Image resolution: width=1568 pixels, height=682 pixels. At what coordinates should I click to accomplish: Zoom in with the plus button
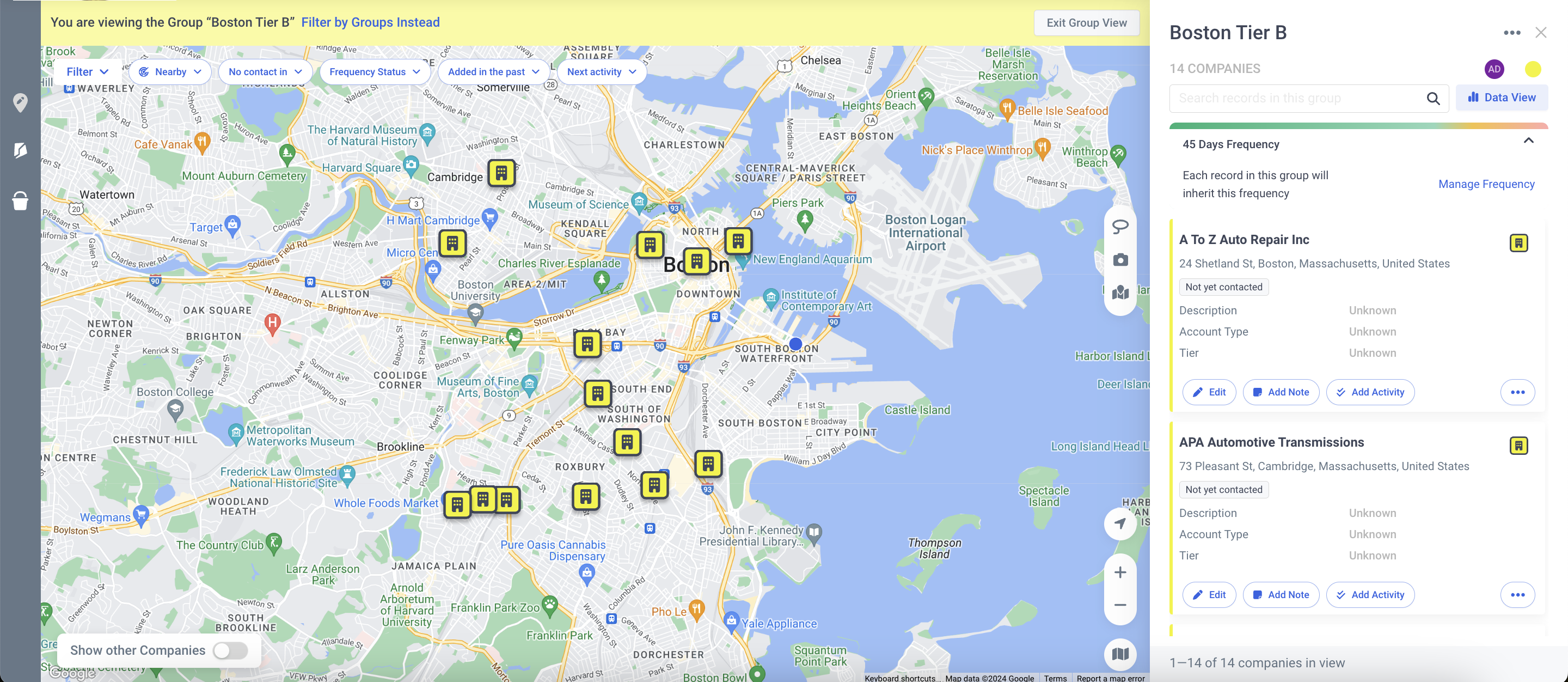[x=1120, y=573]
